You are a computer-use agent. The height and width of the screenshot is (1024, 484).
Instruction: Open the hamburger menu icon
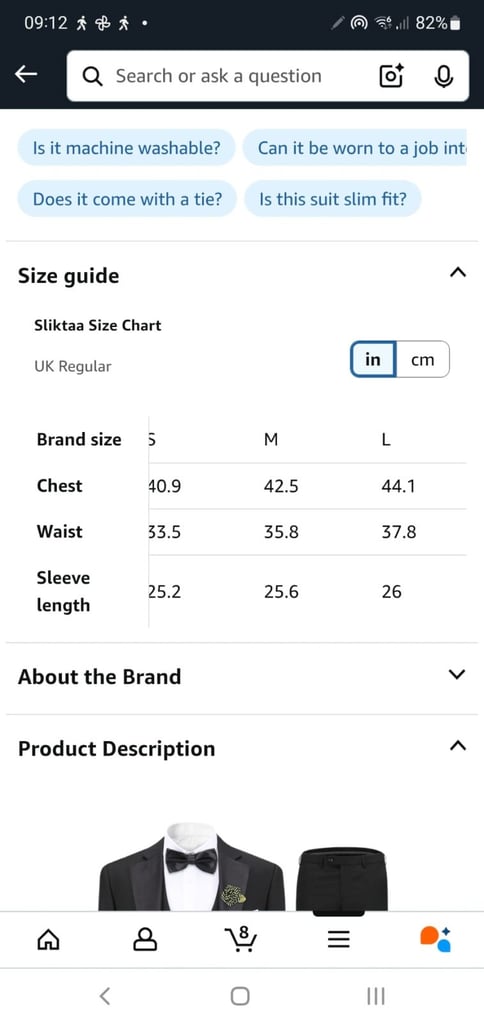point(338,940)
